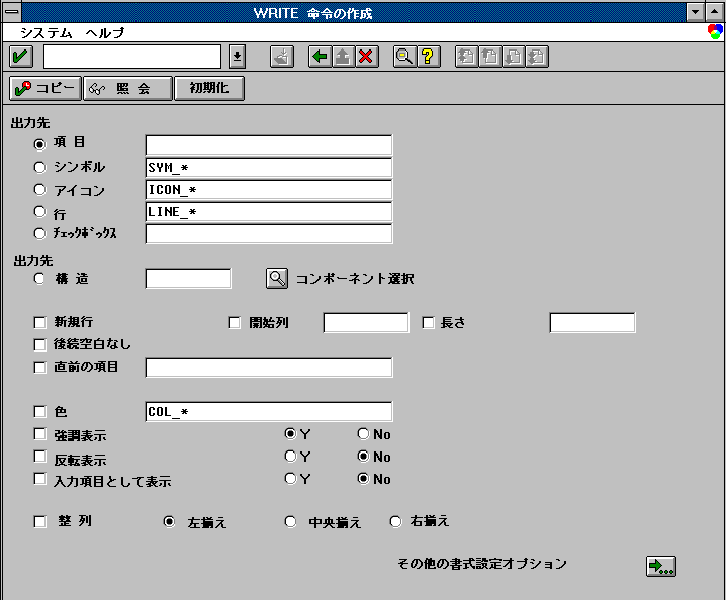This screenshot has width=726, height=602.
Task: Enable the 反転表示 checkbox
Action: [40, 457]
